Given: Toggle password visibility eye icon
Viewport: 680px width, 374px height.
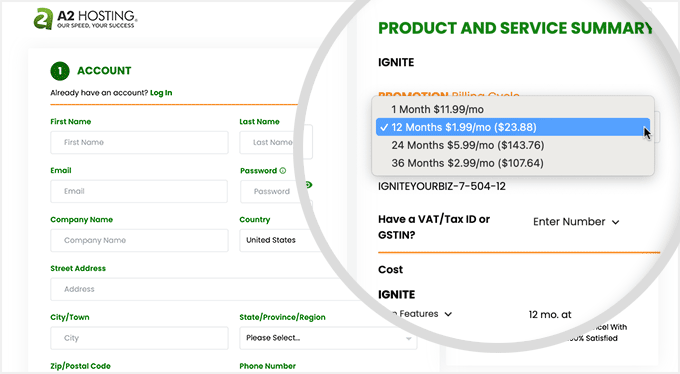Looking at the screenshot, I should pos(308,185).
